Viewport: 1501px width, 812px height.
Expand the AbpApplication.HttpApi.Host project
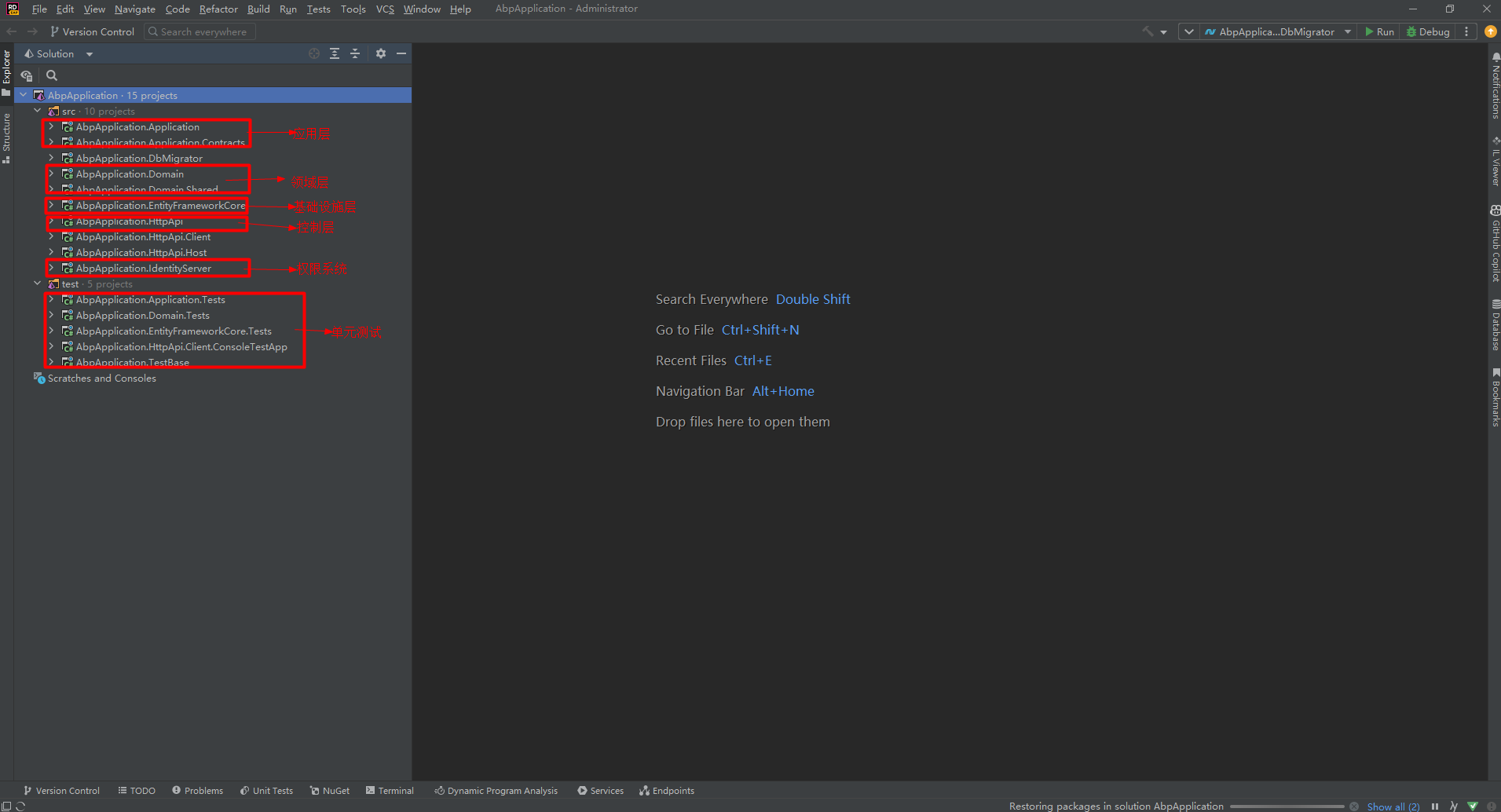coord(51,252)
